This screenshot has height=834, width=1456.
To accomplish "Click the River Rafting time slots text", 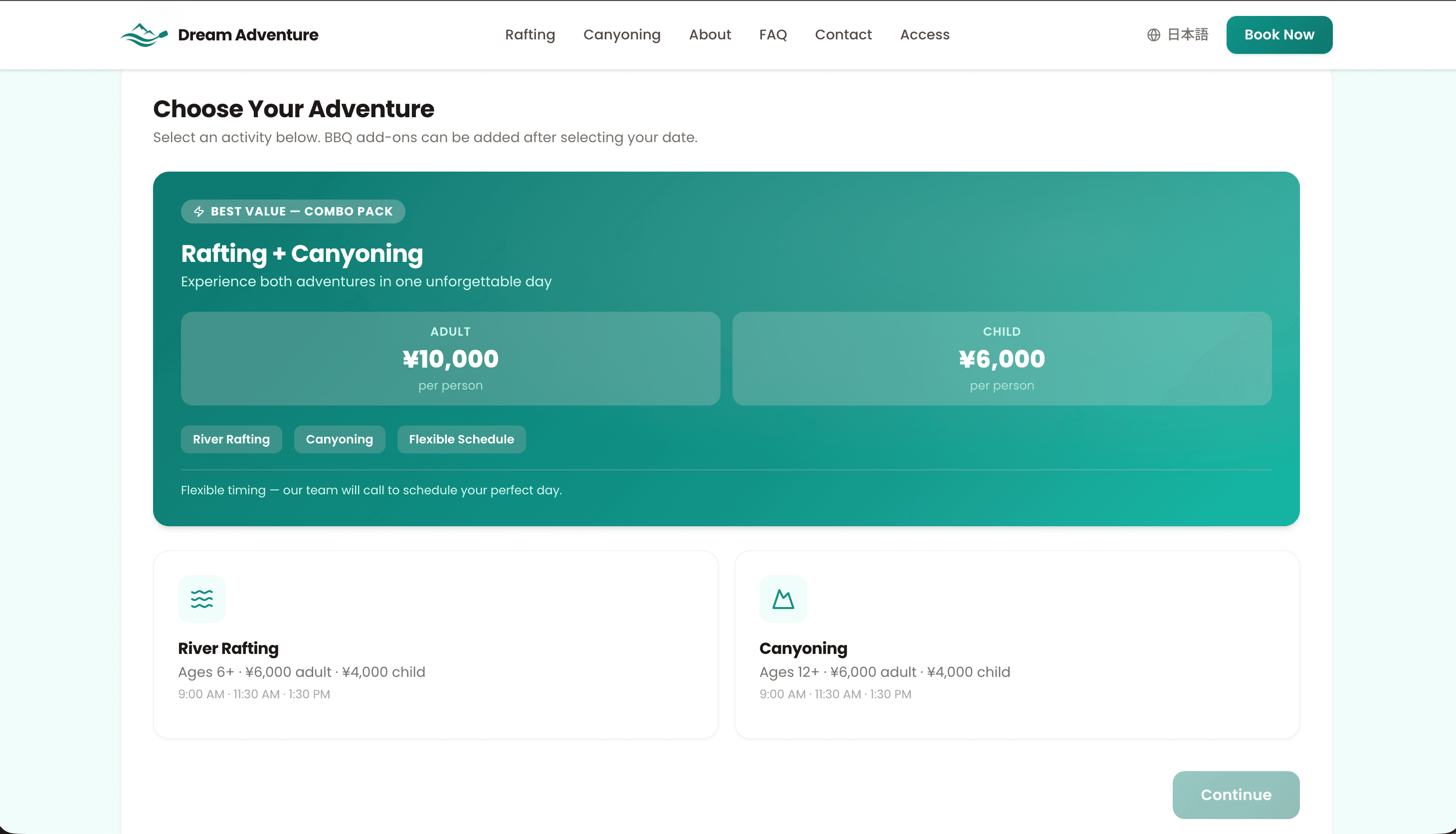I will coord(254,694).
